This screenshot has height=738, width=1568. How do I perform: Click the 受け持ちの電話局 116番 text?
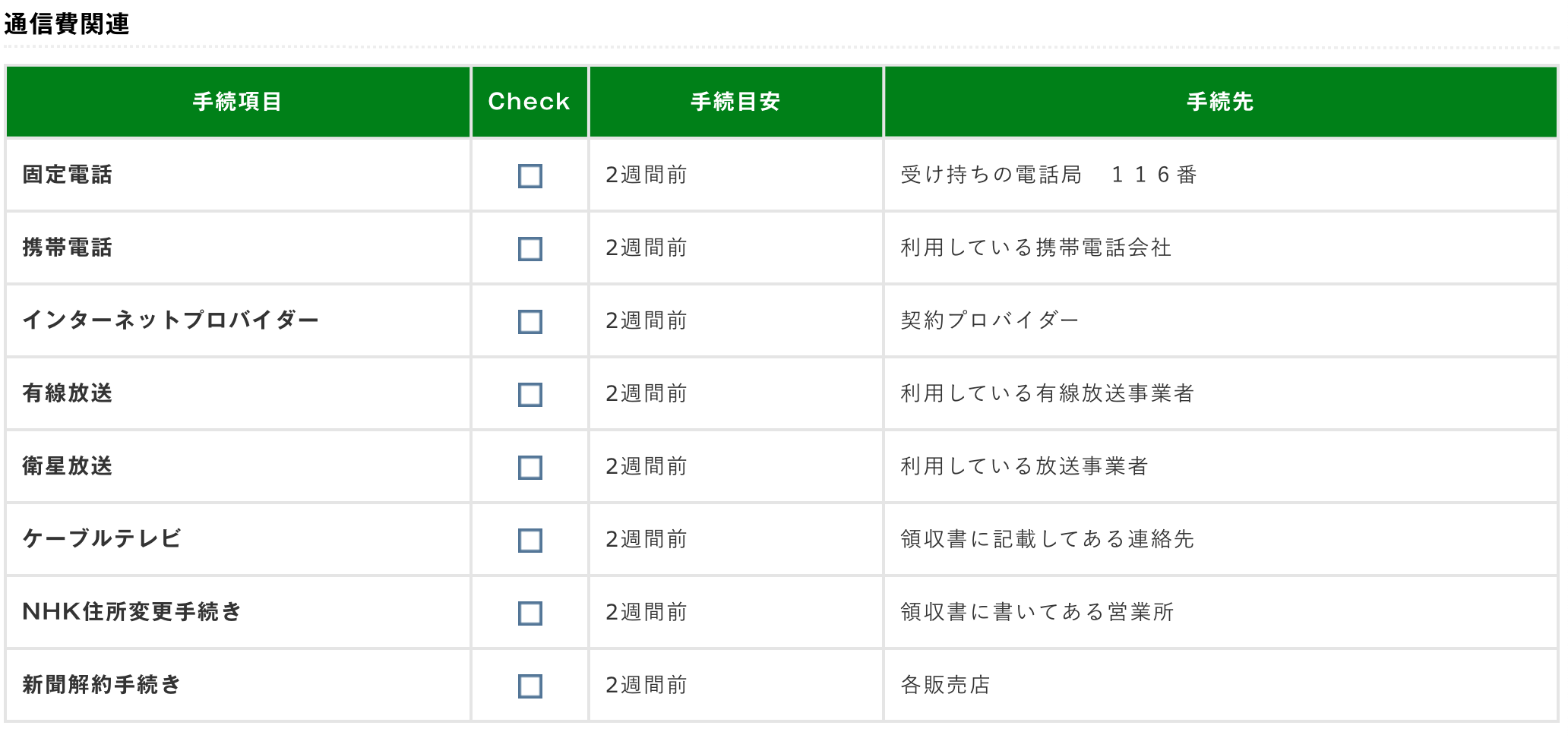pos(1048,175)
